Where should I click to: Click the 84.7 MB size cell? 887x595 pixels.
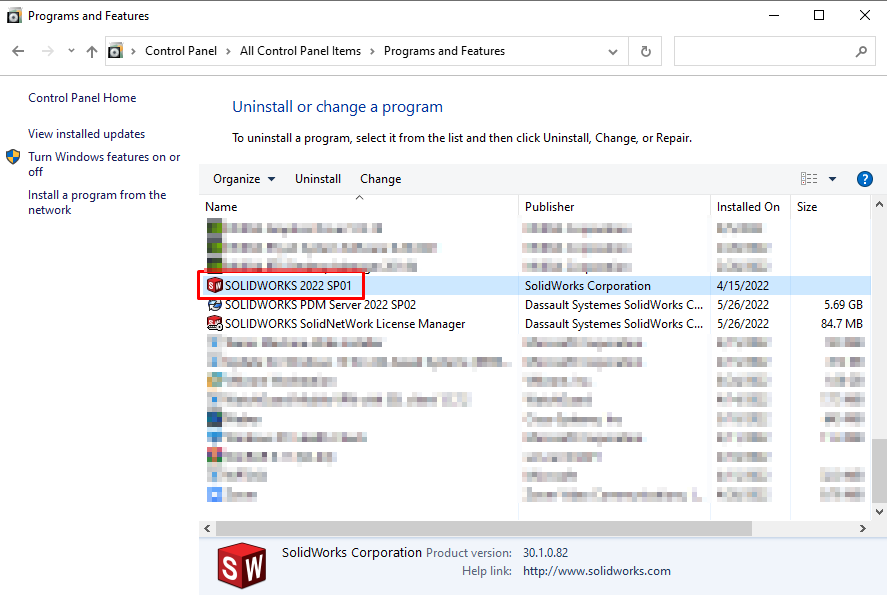[x=842, y=324]
